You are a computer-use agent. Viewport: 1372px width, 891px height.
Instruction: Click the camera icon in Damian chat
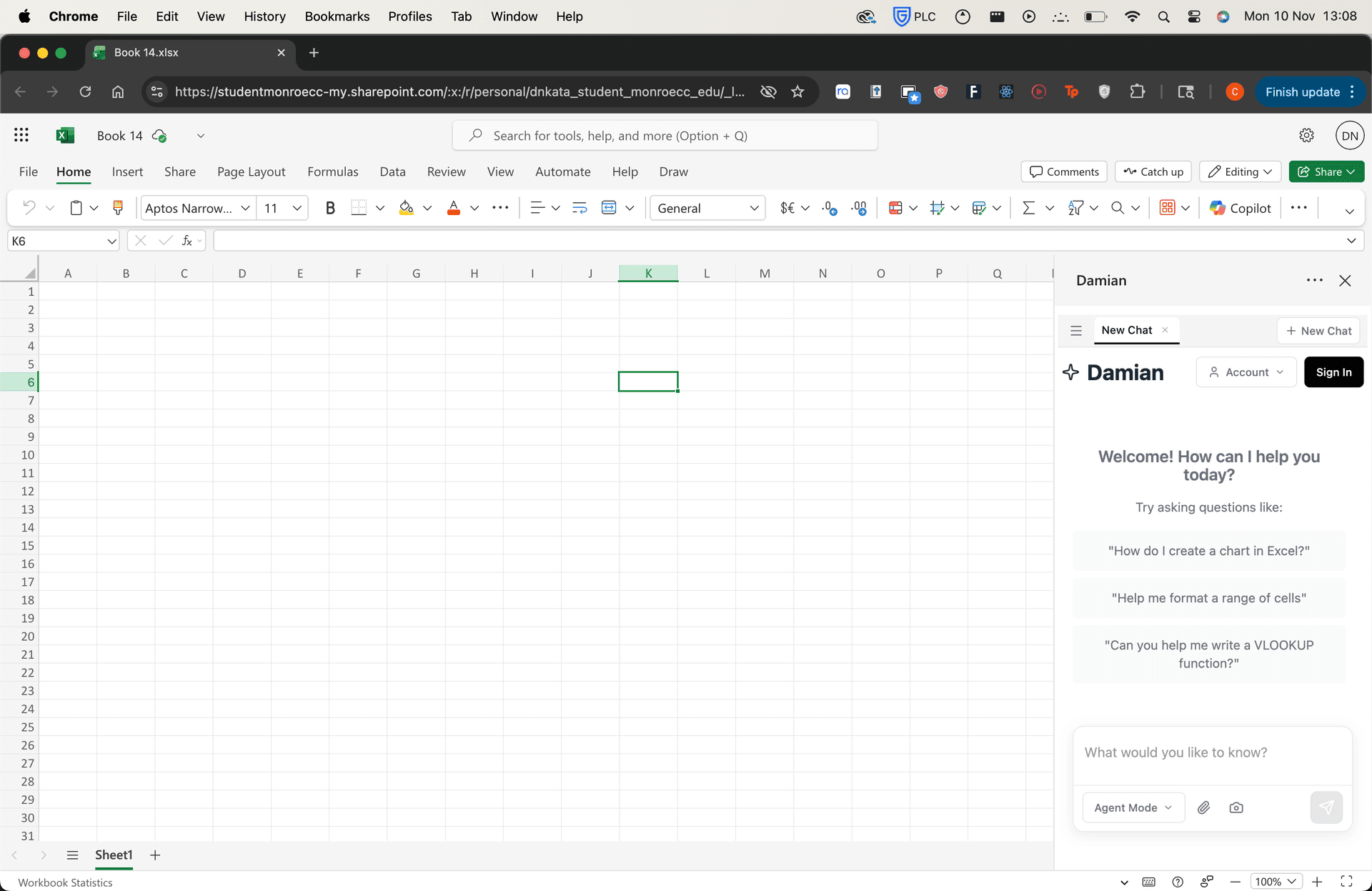point(1236,807)
